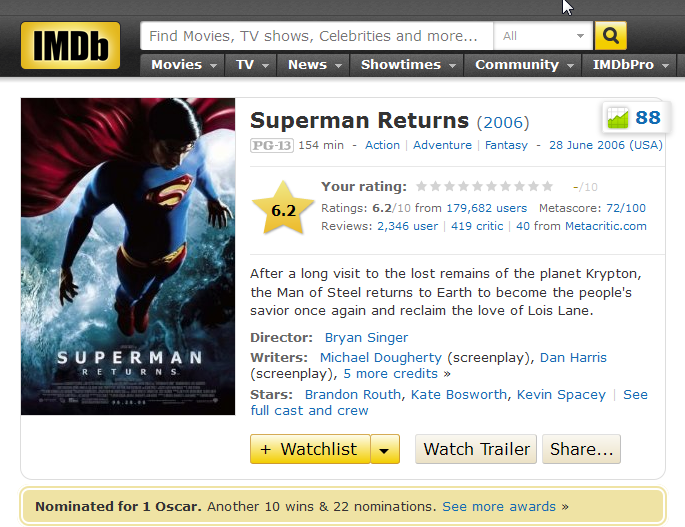Expand the Community menu
The image size is (685, 527).
[523, 65]
